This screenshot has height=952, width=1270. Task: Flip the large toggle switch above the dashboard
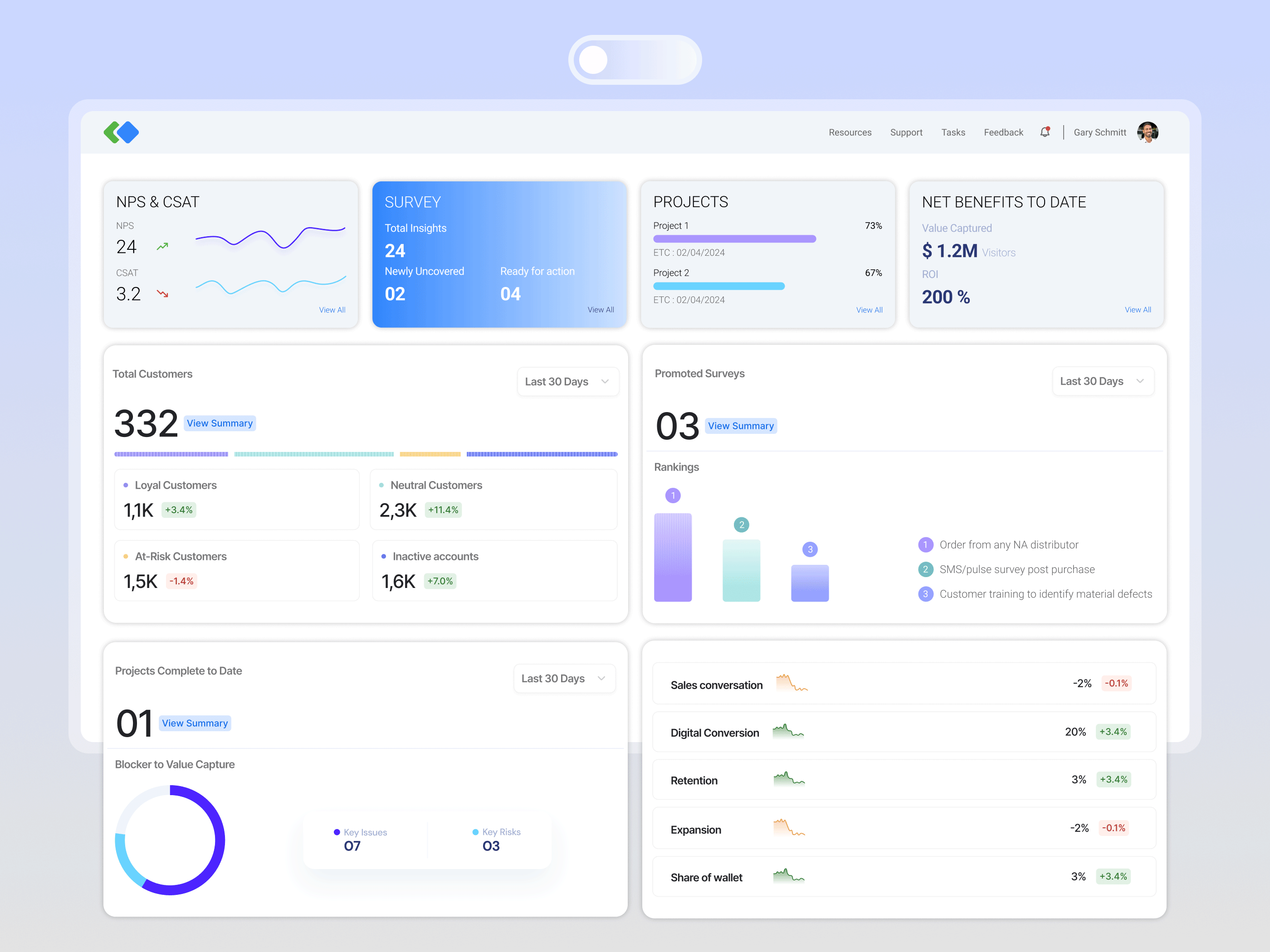point(635,59)
